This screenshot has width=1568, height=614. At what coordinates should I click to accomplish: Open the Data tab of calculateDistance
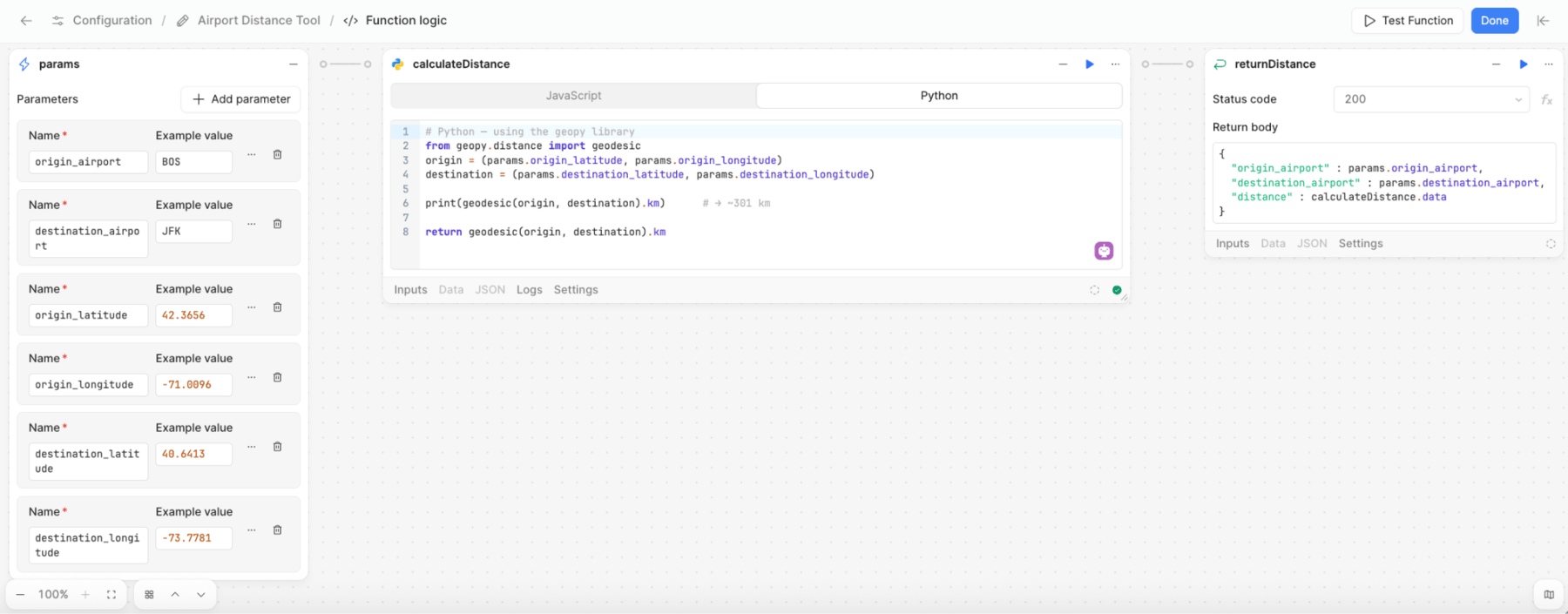pos(451,290)
